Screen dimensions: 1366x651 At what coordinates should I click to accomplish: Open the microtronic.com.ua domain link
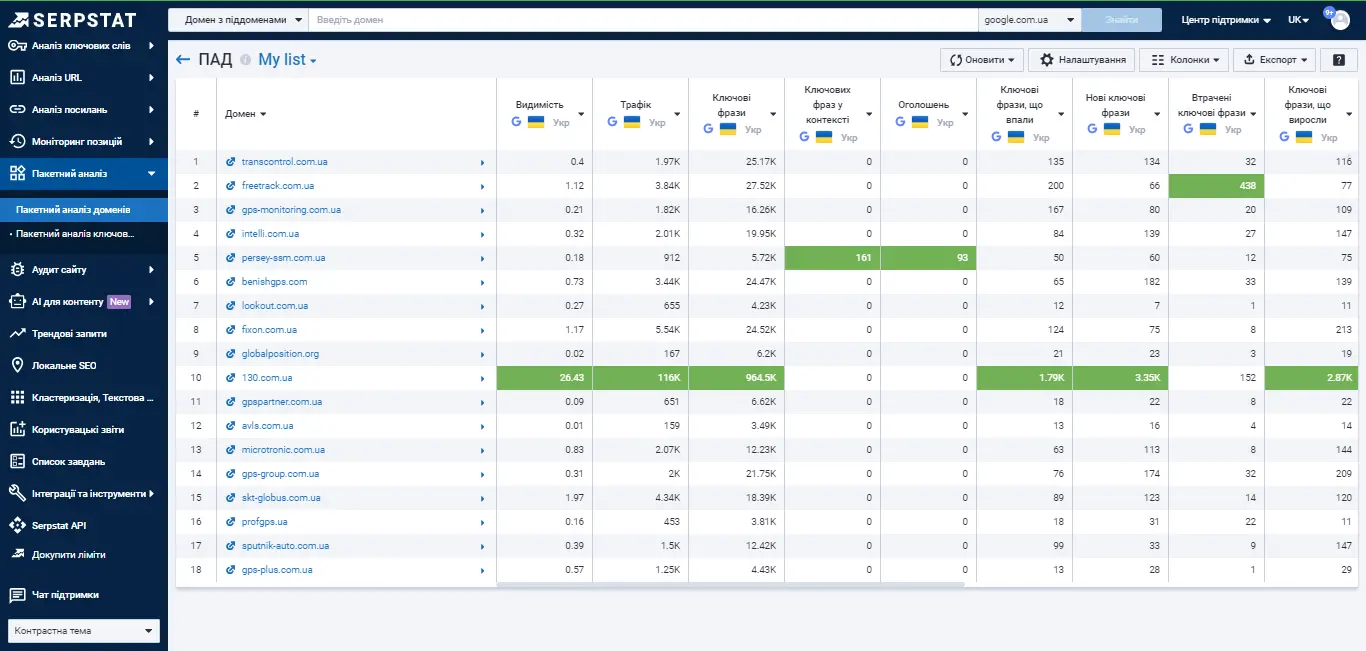tap(283, 450)
